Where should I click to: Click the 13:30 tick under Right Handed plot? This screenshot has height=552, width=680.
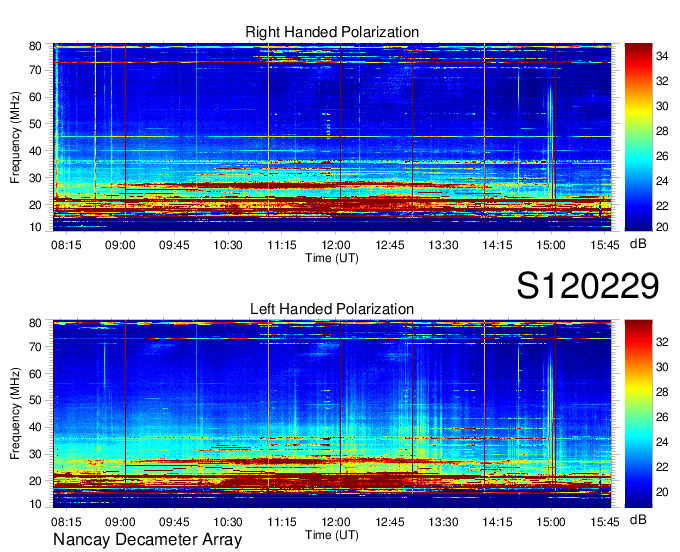coord(443,245)
